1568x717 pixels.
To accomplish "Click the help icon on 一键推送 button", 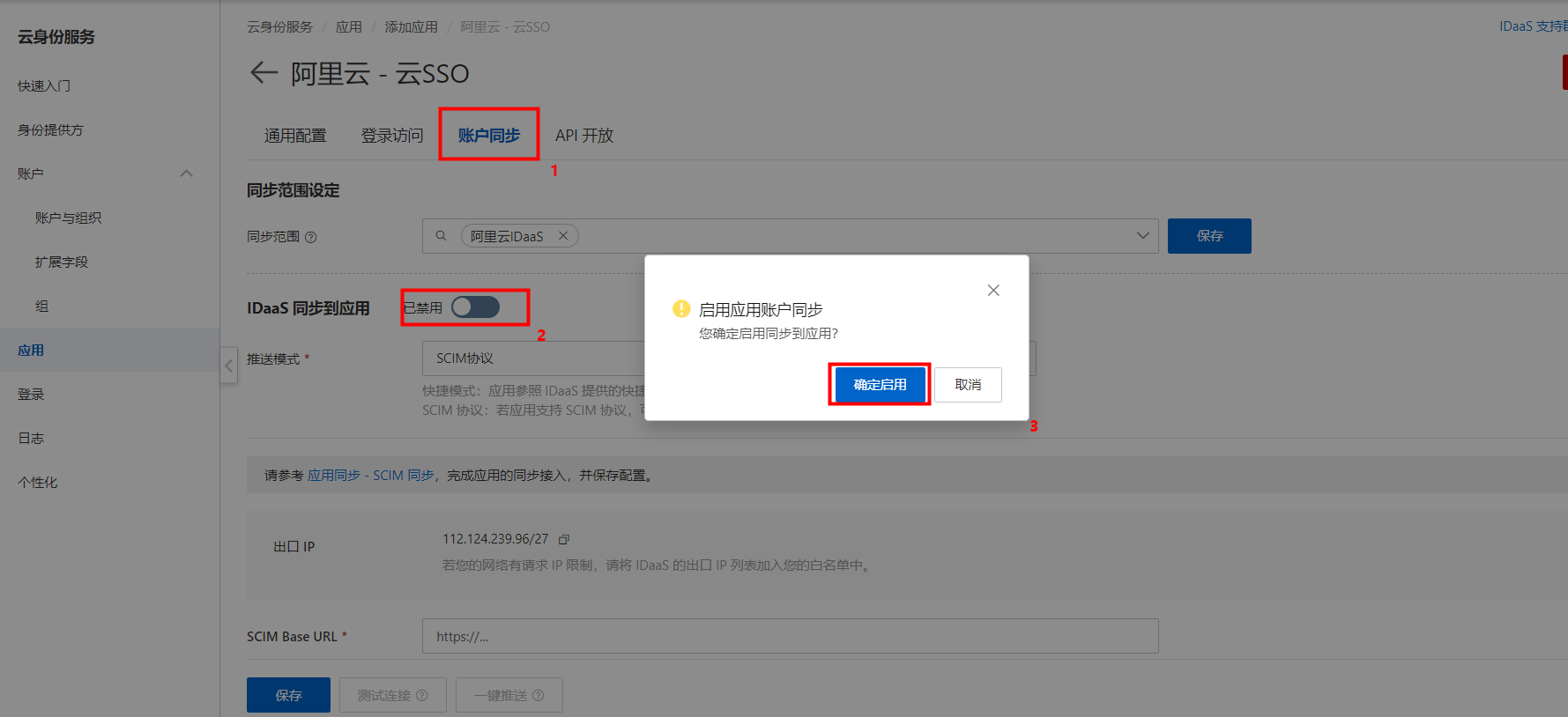I will (x=538, y=695).
